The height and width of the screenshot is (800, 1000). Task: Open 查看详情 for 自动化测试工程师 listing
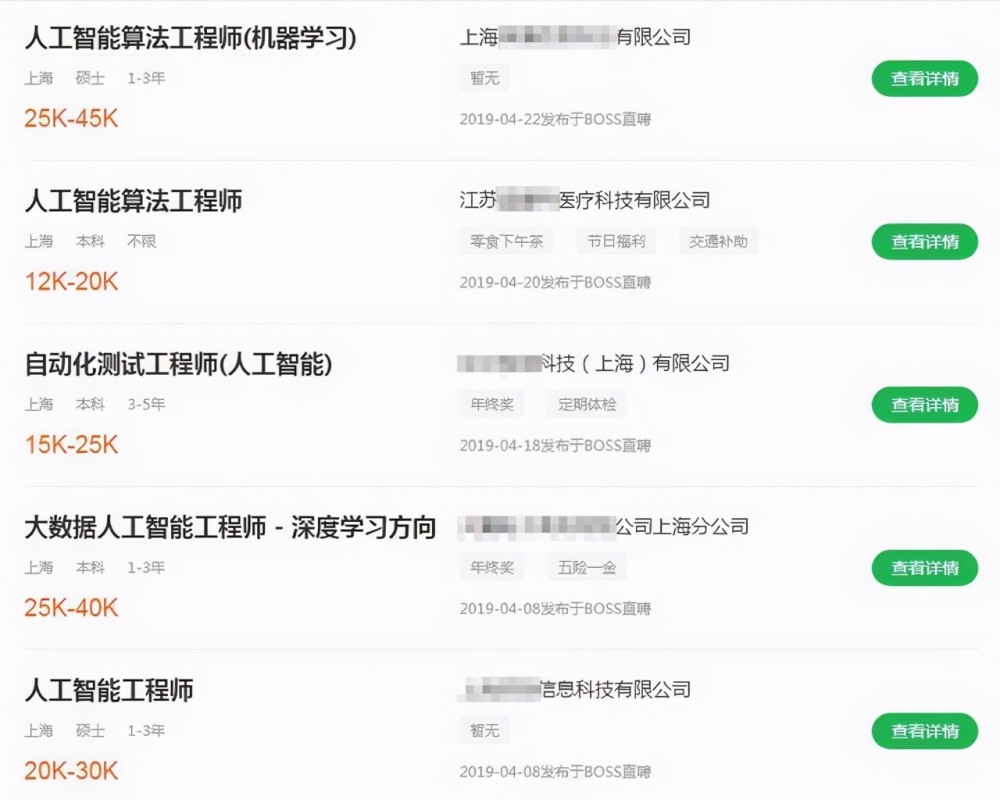tap(924, 404)
